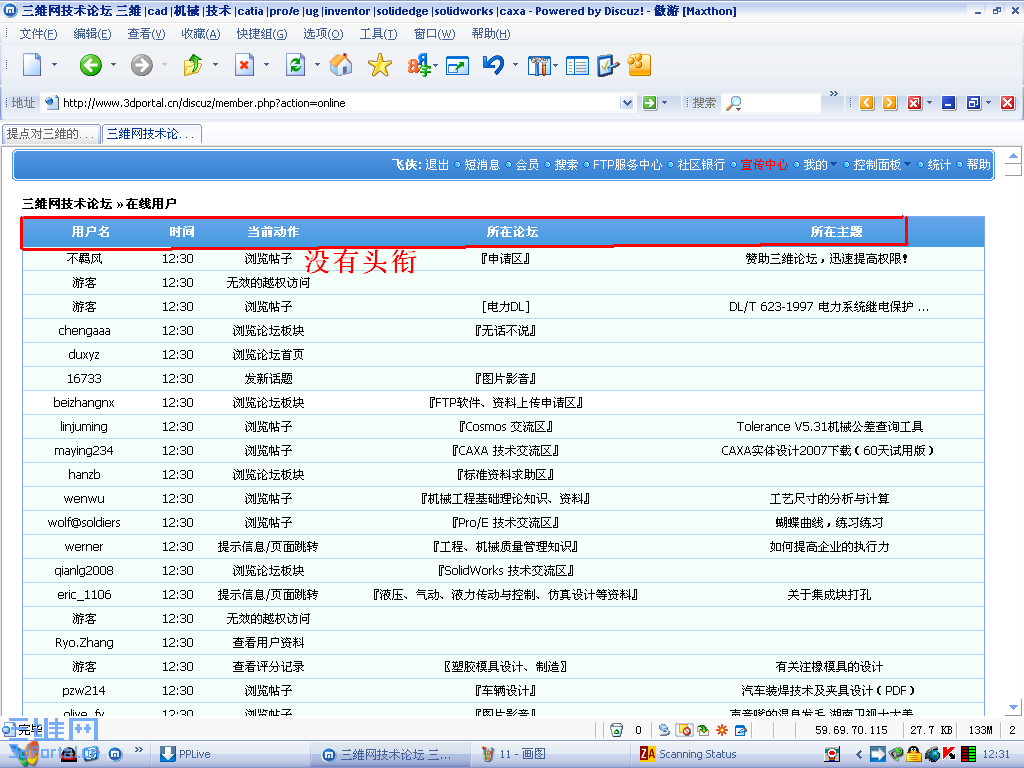Click the 『Cosmos 交流区』 forum cell
This screenshot has width=1024, height=768.
coord(505,426)
